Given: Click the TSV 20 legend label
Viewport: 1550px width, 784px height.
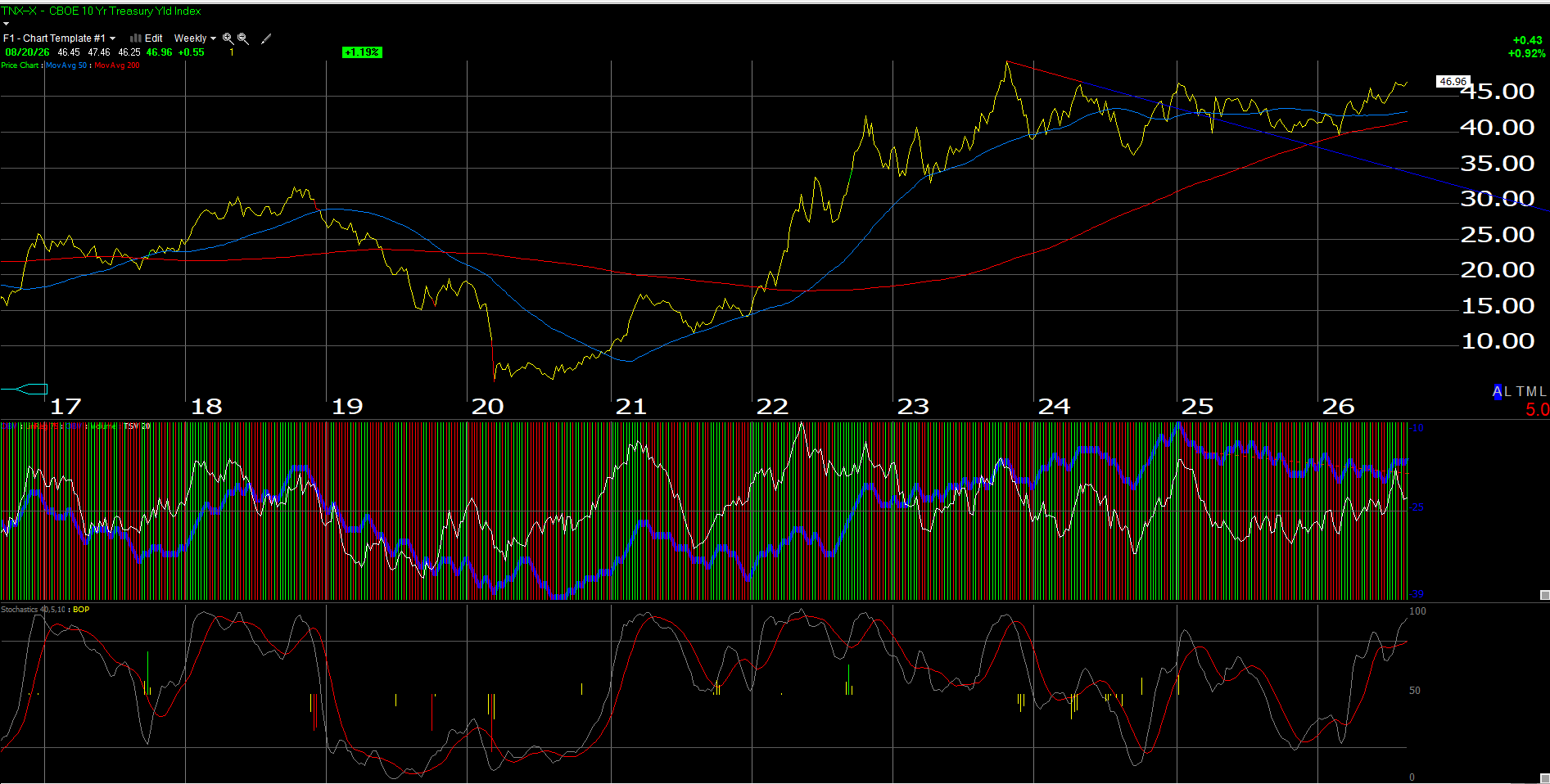Looking at the screenshot, I should 137,426.
